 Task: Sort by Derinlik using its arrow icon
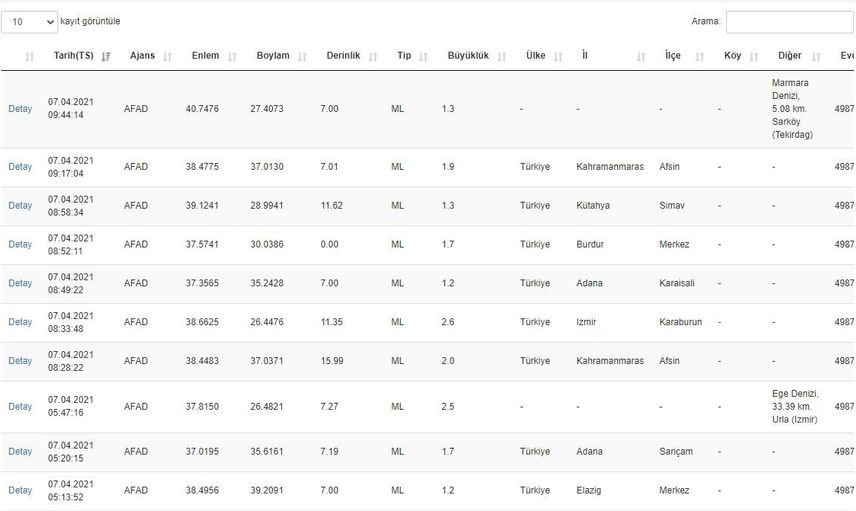pyautogui.click(x=373, y=56)
